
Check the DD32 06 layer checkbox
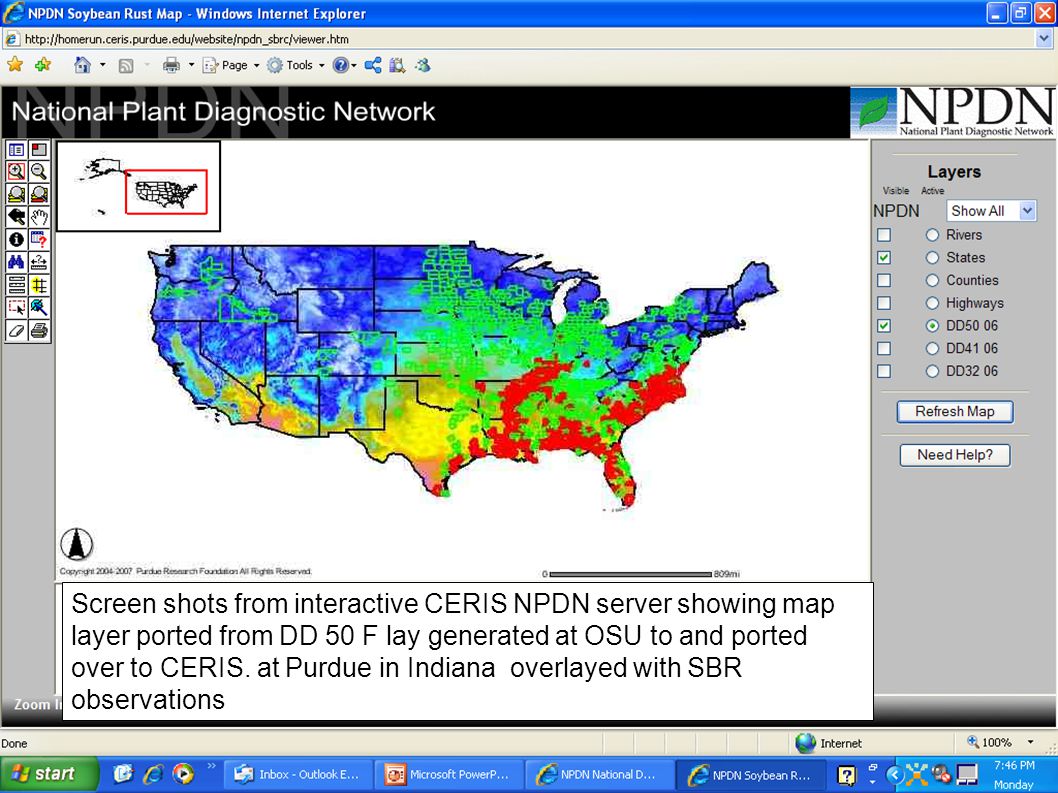884,371
